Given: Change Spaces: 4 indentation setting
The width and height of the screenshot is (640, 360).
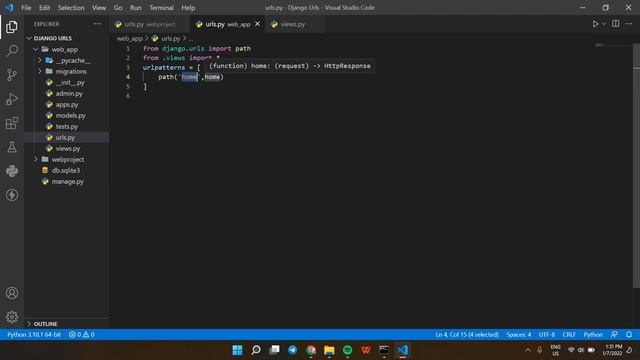Looking at the screenshot, I should (x=519, y=334).
